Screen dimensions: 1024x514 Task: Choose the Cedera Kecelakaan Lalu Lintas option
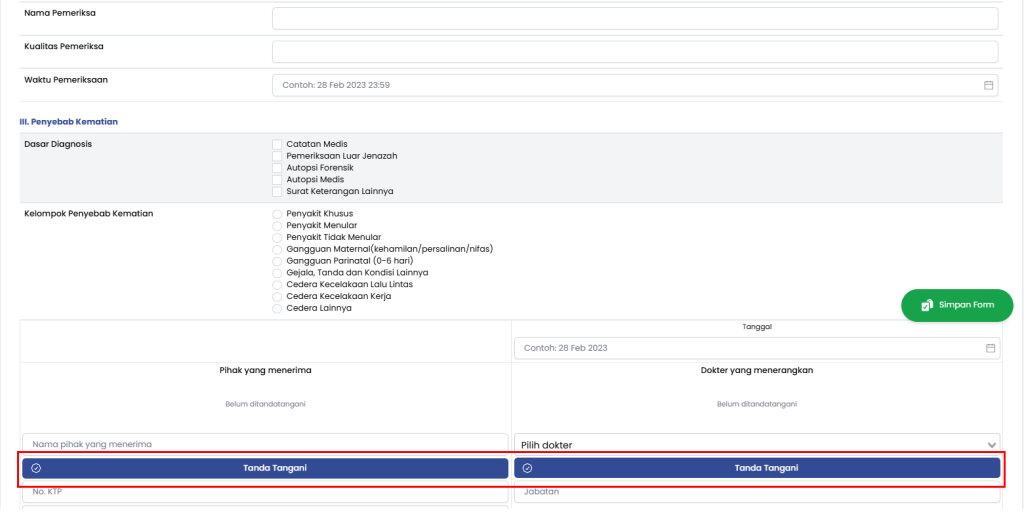pos(277,284)
